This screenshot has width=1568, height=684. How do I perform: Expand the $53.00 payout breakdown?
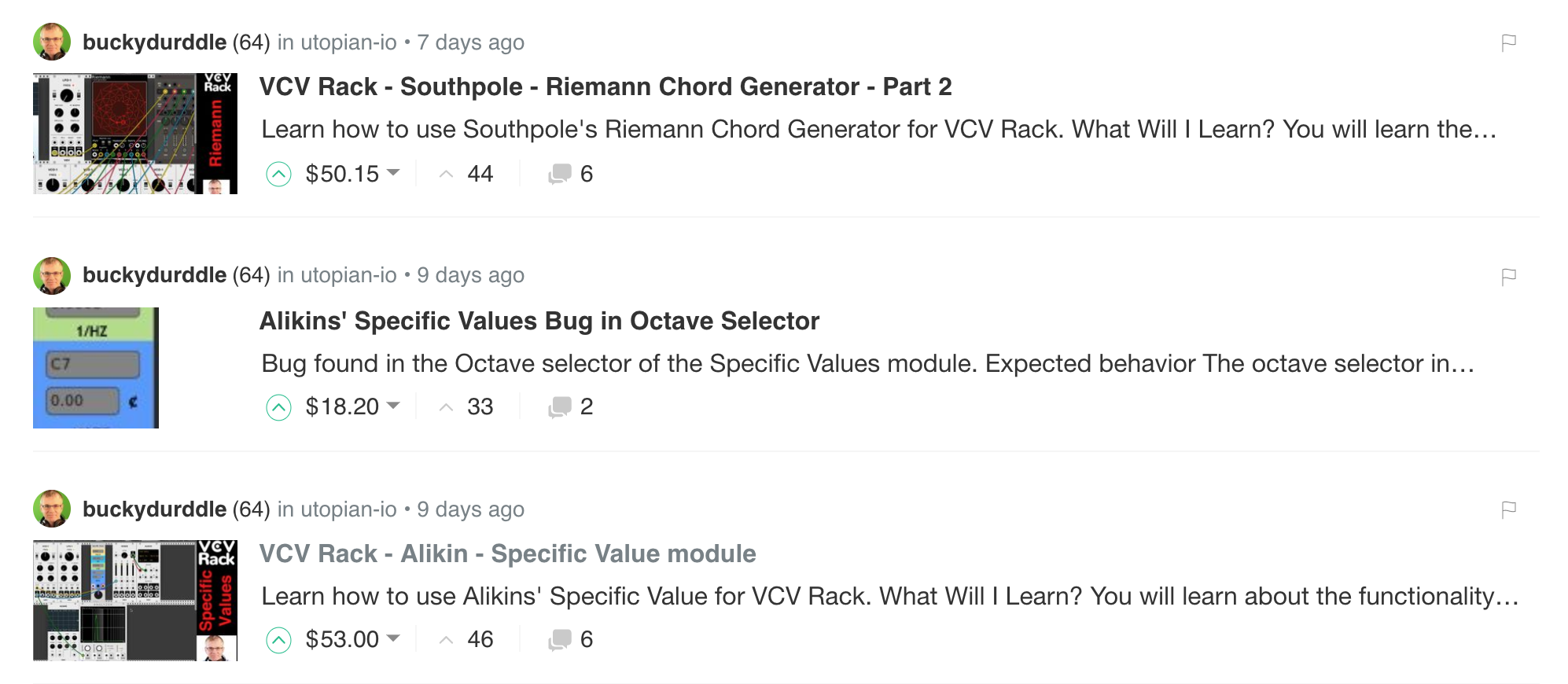tap(394, 638)
